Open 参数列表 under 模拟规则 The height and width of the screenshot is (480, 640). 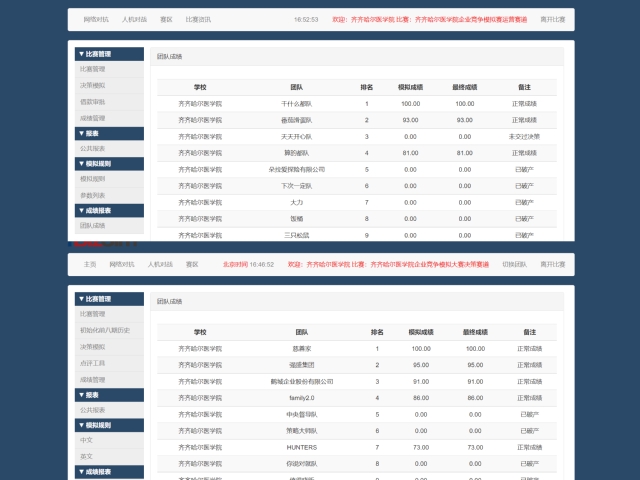pyautogui.click(x=92, y=195)
